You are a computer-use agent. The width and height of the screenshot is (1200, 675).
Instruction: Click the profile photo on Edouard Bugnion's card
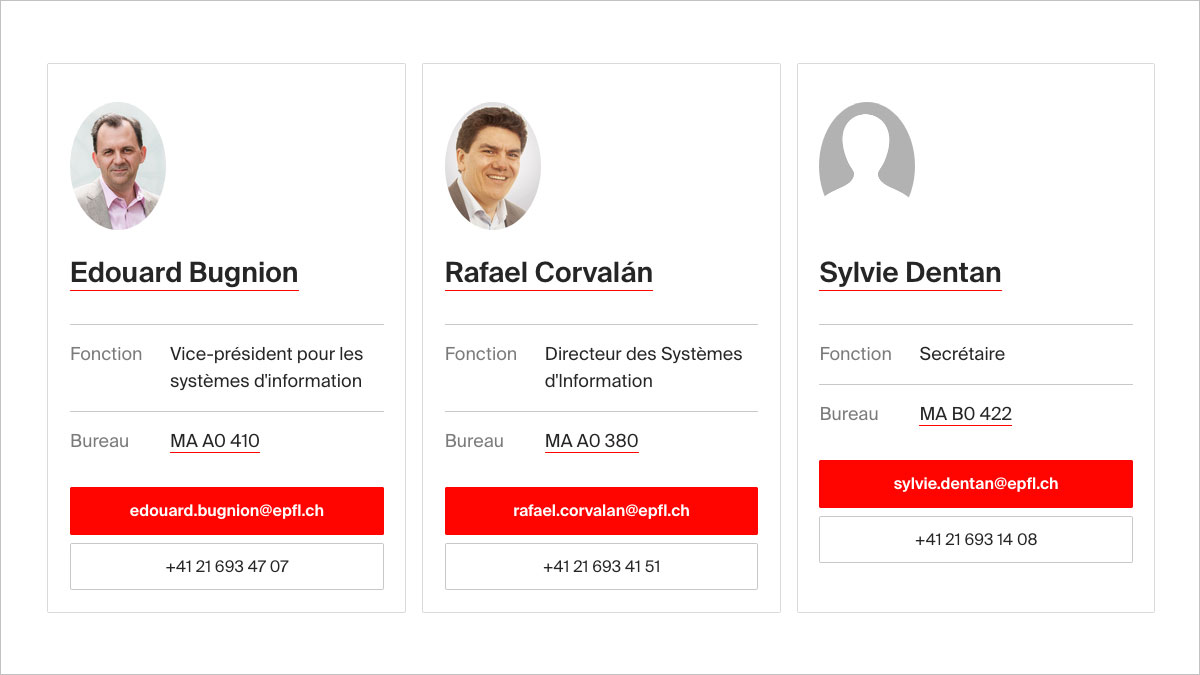click(118, 166)
